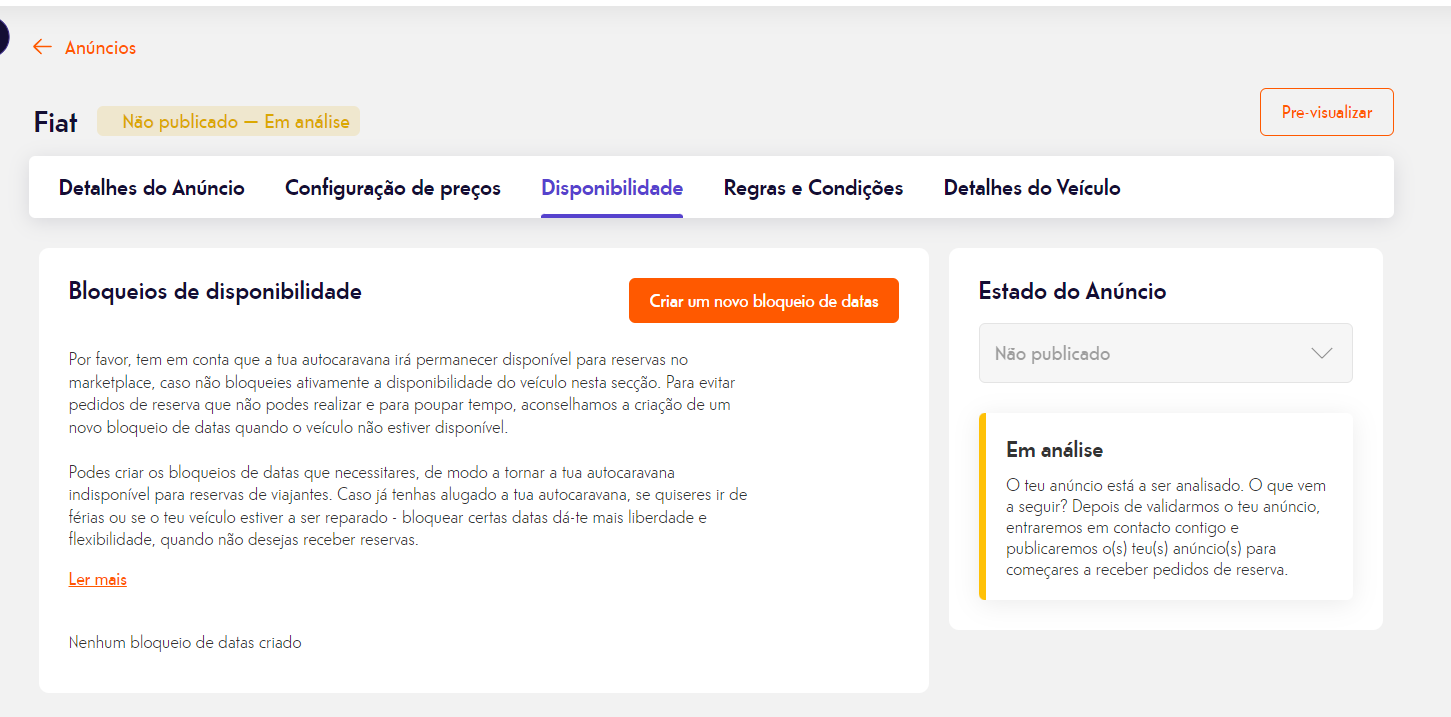Click the Bloqueios de disponibilidade heading
1451x717 pixels.
[215, 292]
